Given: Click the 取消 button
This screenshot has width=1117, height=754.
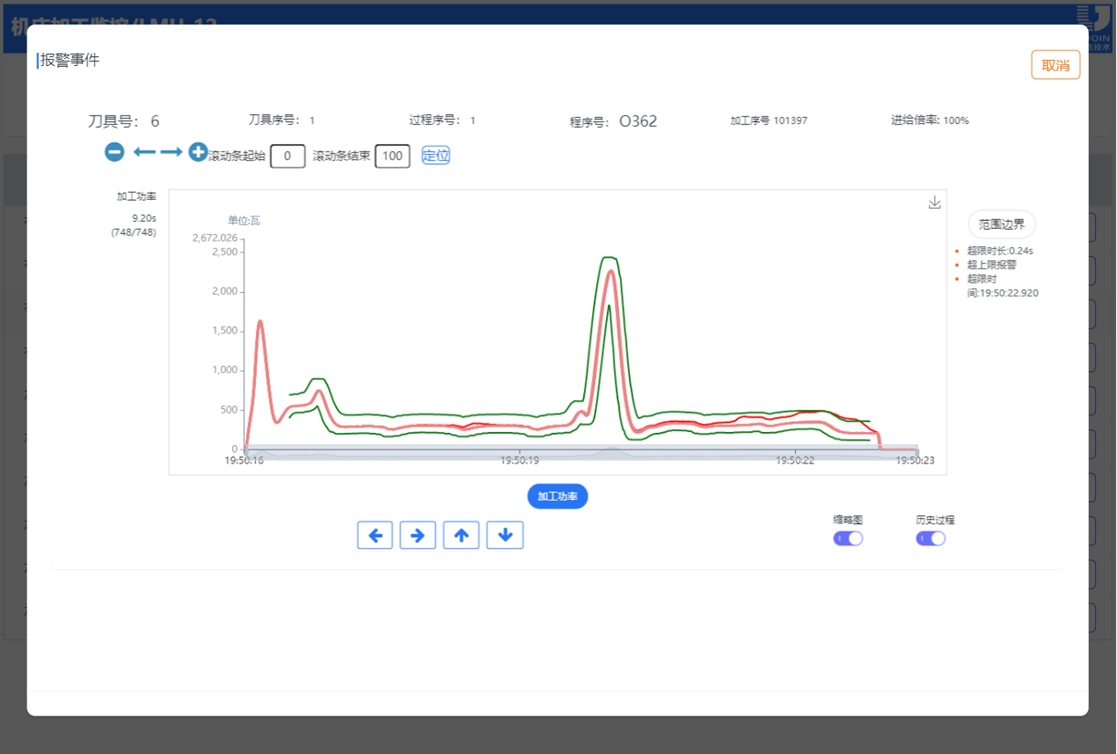Looking at the screenshot, I should (1056, 65).
